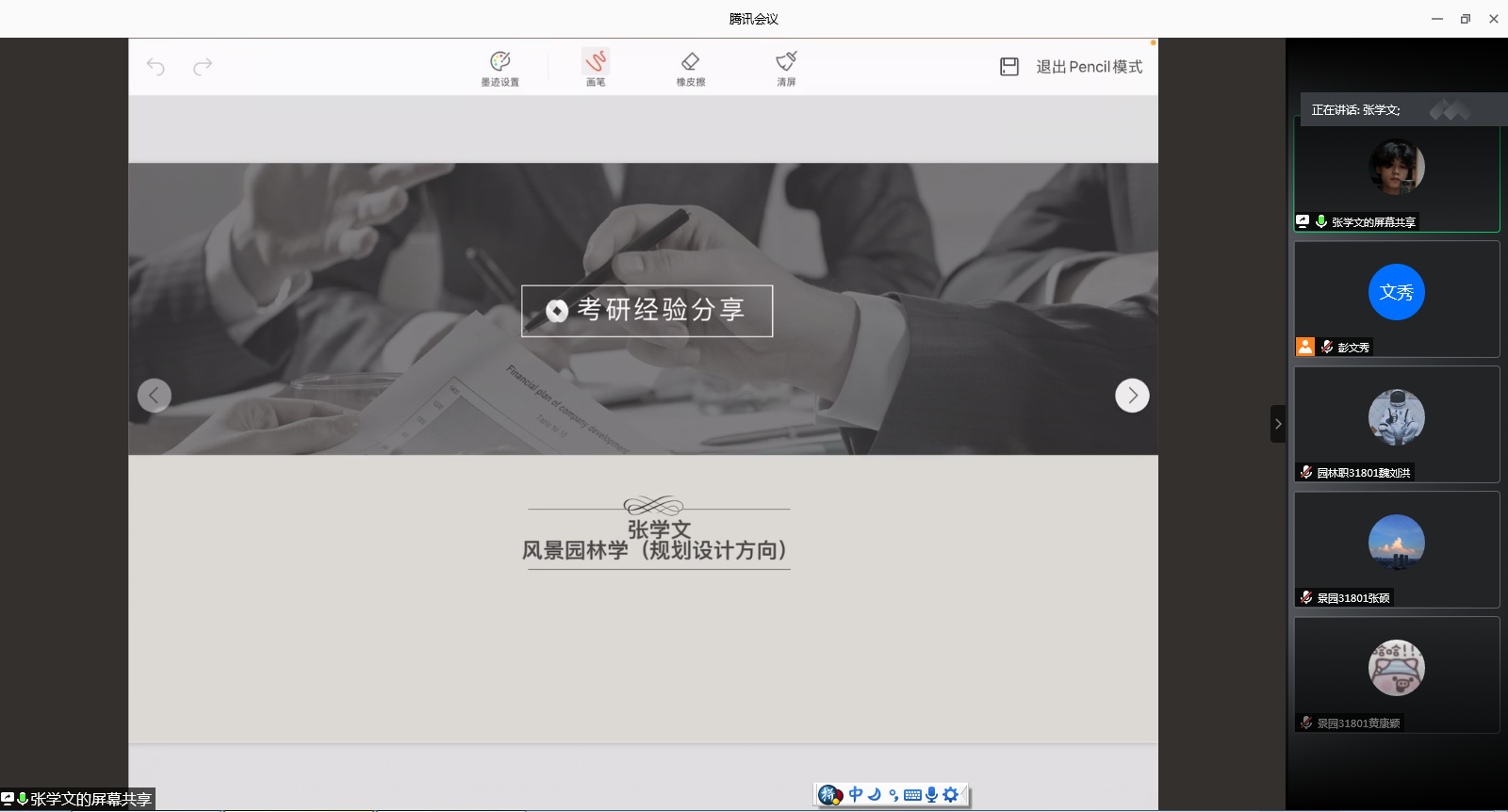Collapse the participant video sidebar

tap(1278, 424)
